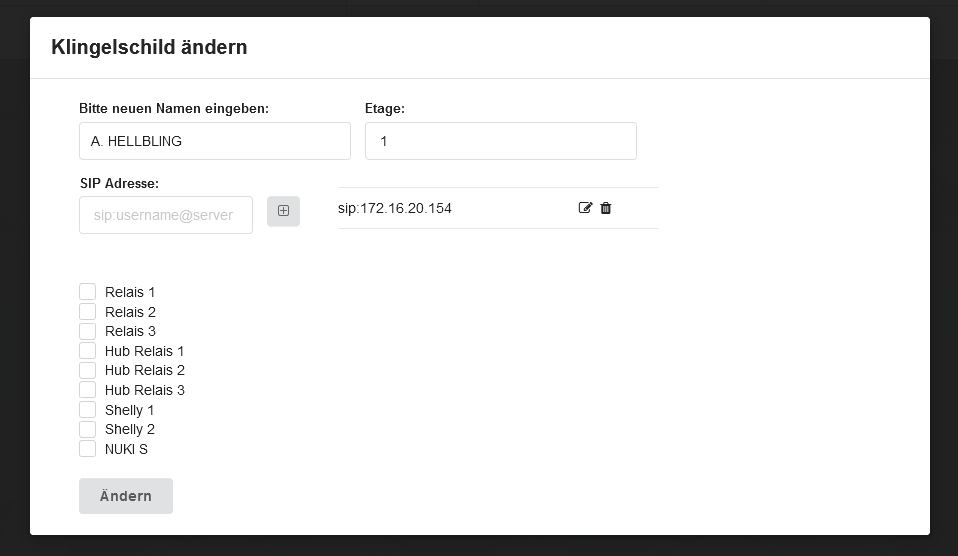
Task: Enable the Relais 2 checkbox
Action: (x=87, y=312)
